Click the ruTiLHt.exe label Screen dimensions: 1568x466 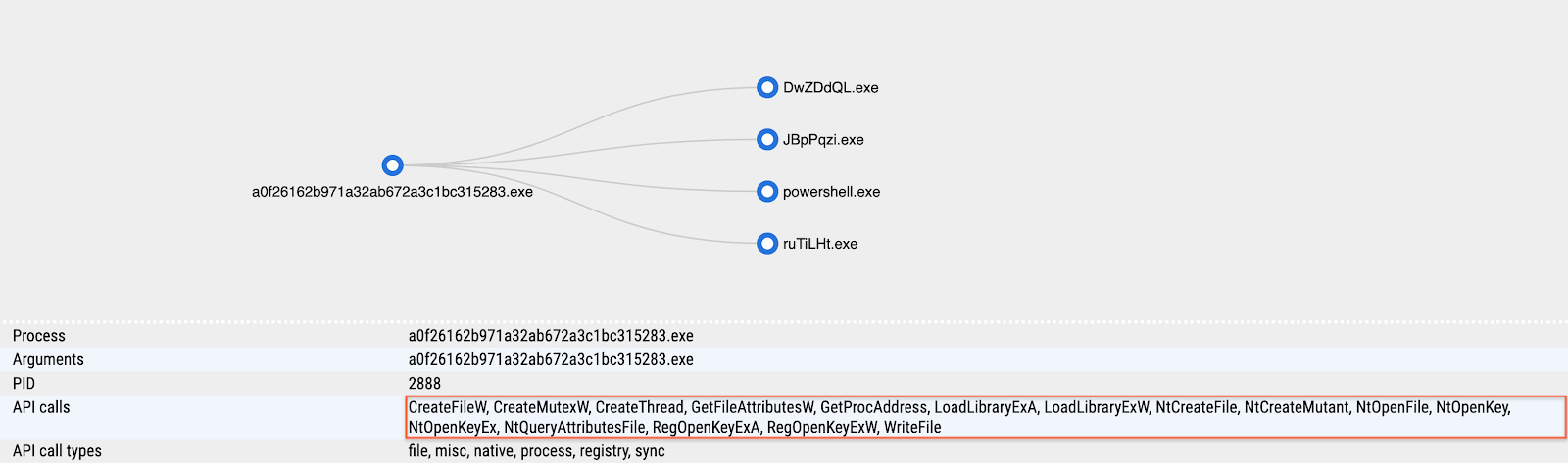pos(820,244)
